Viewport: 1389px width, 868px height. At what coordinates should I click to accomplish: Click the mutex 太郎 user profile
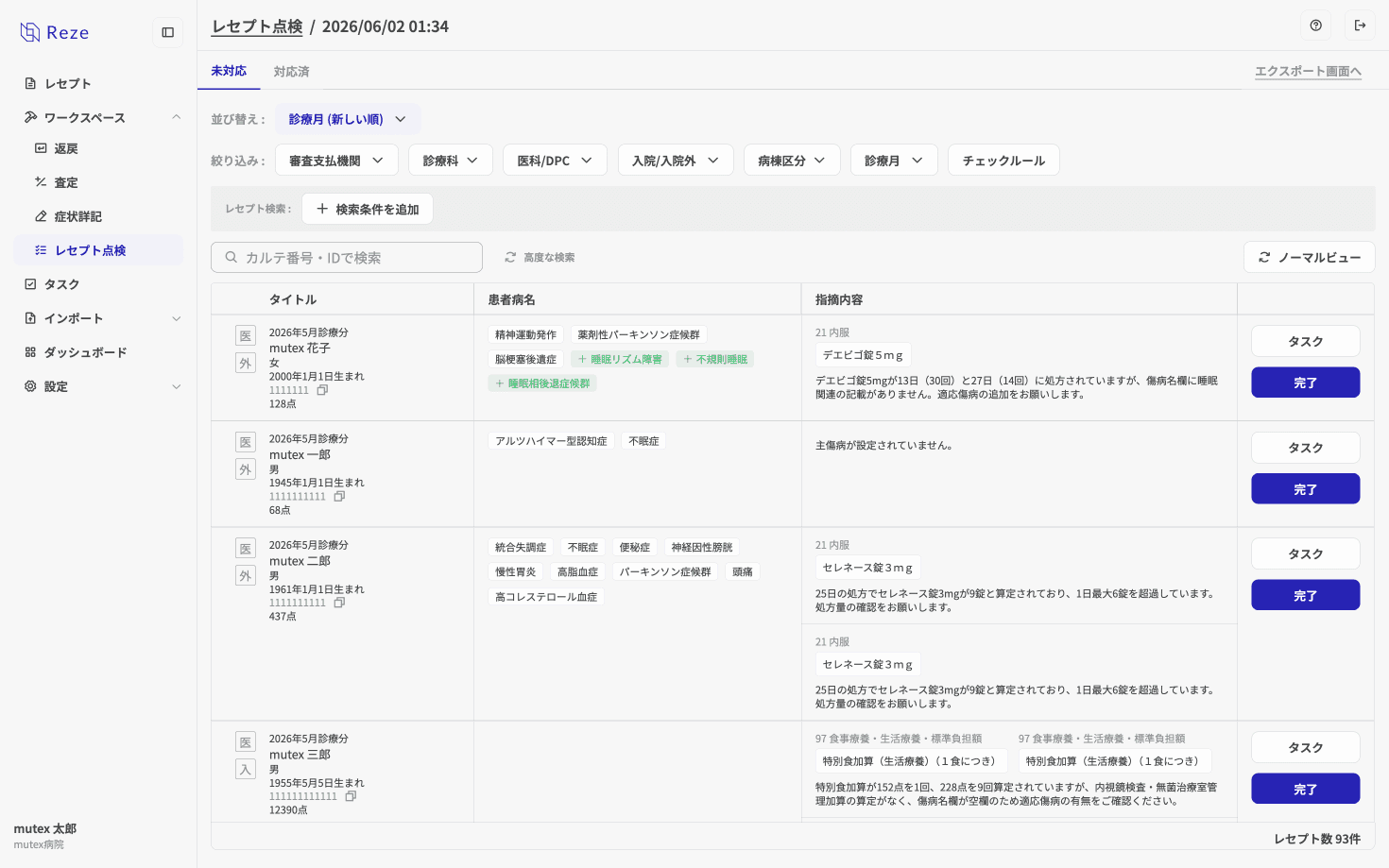point(45,836)
